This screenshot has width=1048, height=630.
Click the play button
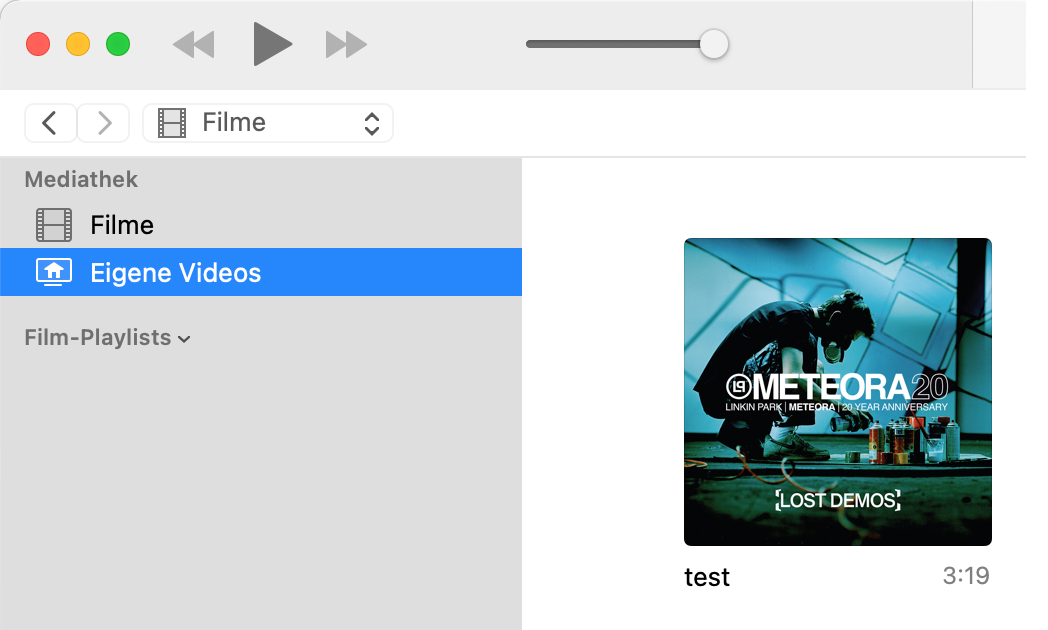click(x=273, y=44)
